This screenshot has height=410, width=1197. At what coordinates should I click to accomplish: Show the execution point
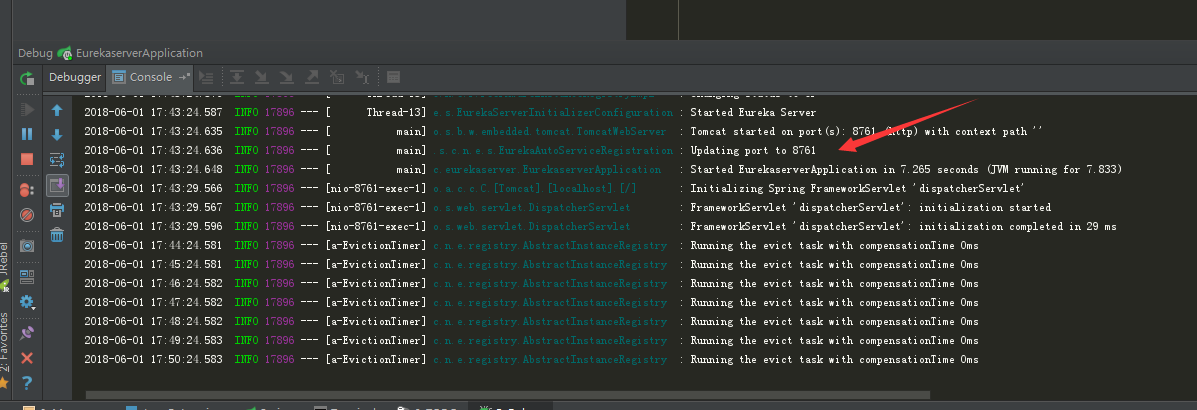click(205, 77)
